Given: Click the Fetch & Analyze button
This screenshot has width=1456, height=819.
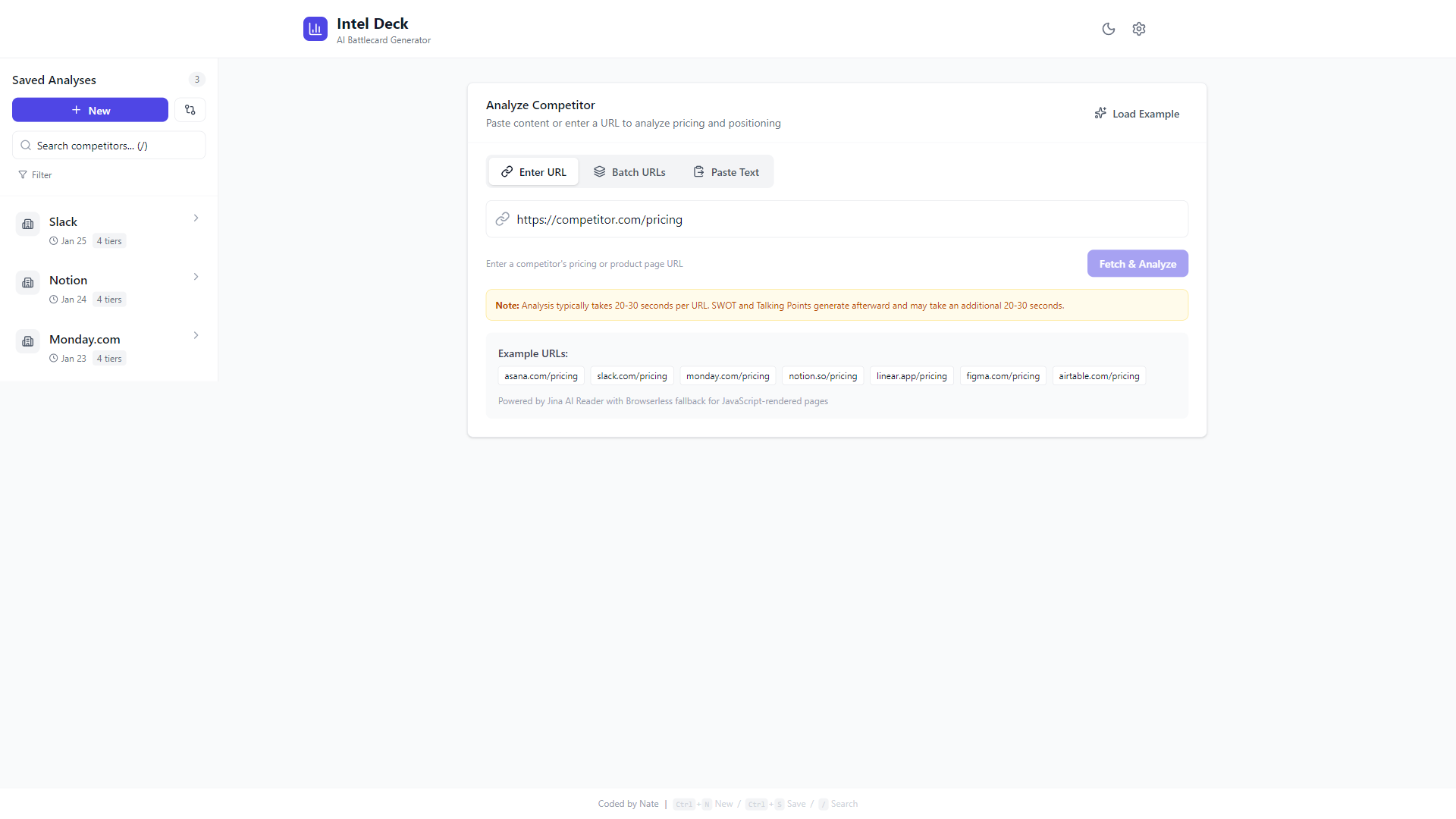Looking at the screenshot, I should point(1137,264).
